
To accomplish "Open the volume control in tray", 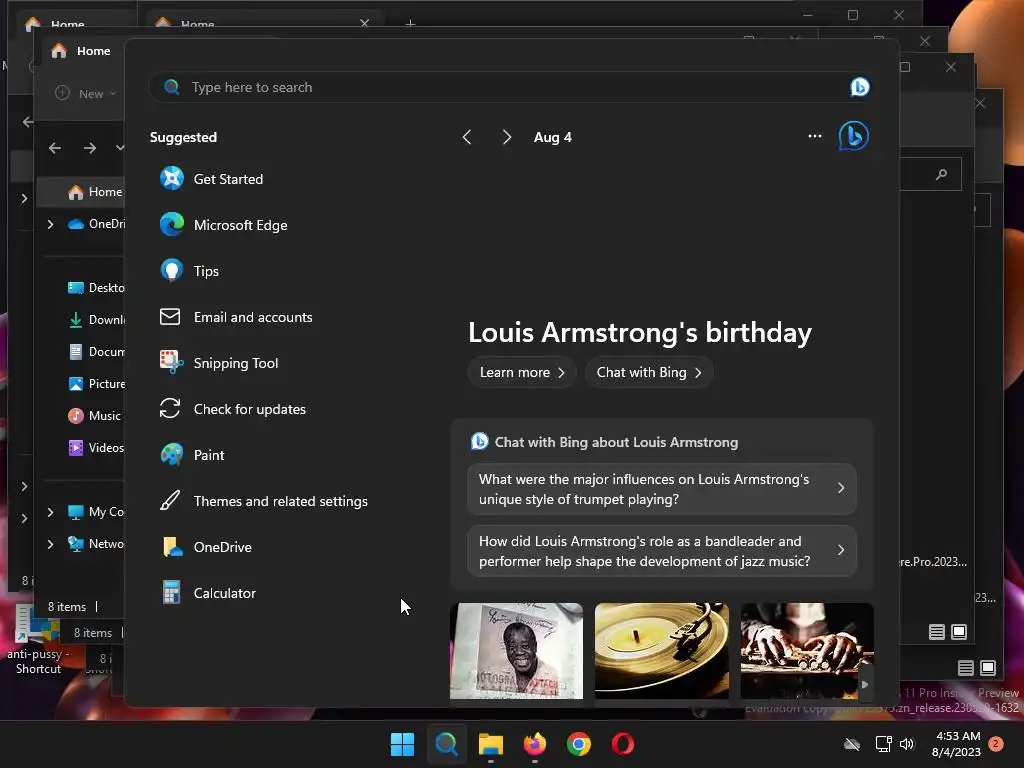I will tap(906, 744).
